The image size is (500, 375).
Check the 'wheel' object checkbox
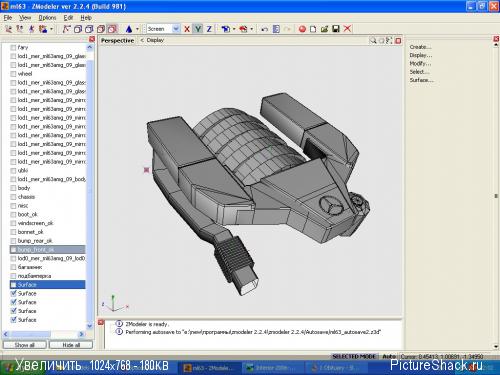13,74
